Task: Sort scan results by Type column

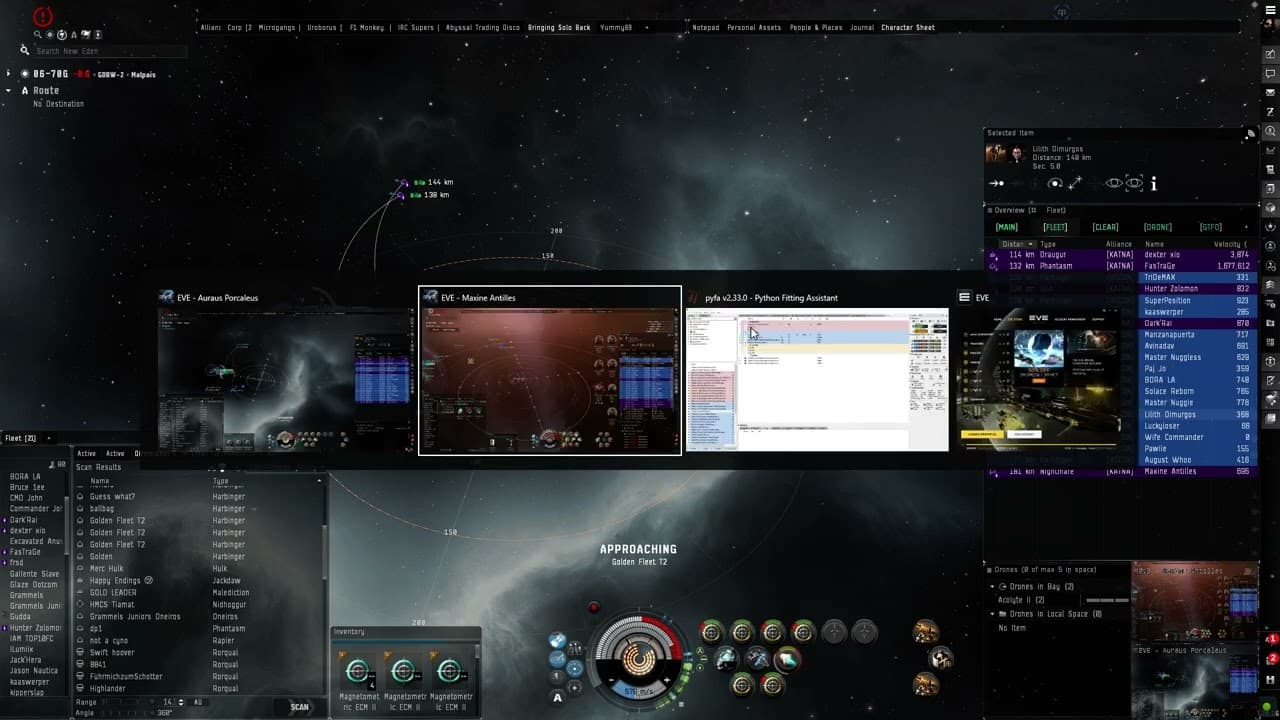Action: point(221,481)
